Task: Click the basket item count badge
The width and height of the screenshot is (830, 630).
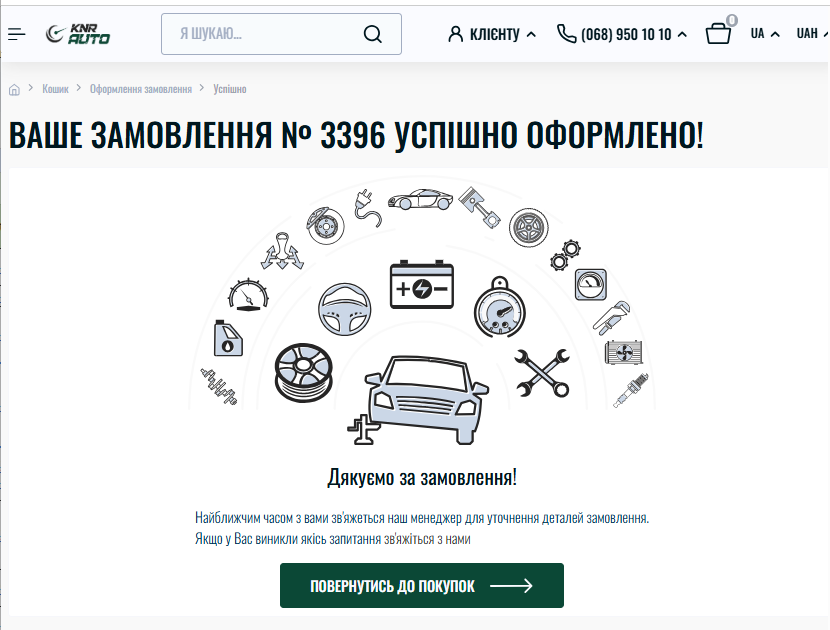Action: pos(732,20)
